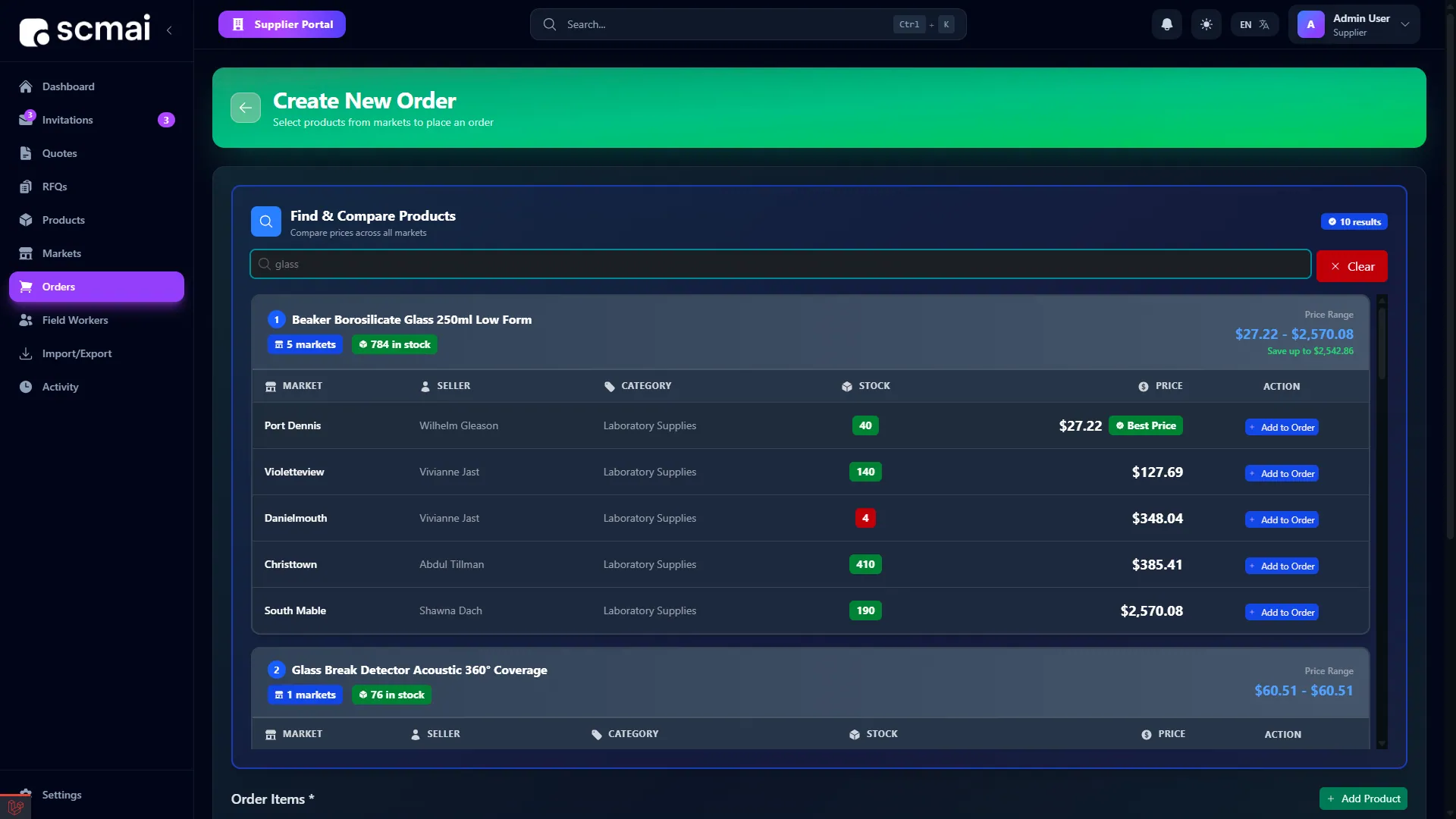Click the glass product search field
1456x819 pixels.
tap(780, 264)
